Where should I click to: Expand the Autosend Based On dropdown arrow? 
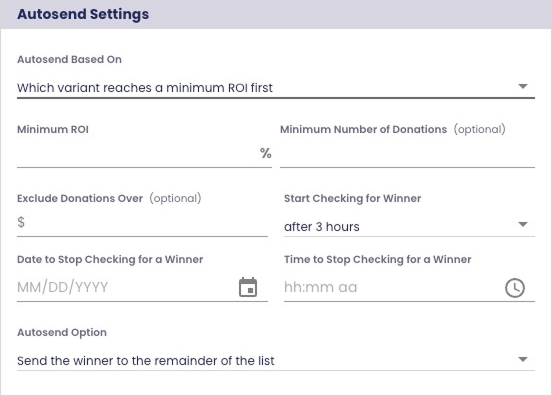[523, 86]
